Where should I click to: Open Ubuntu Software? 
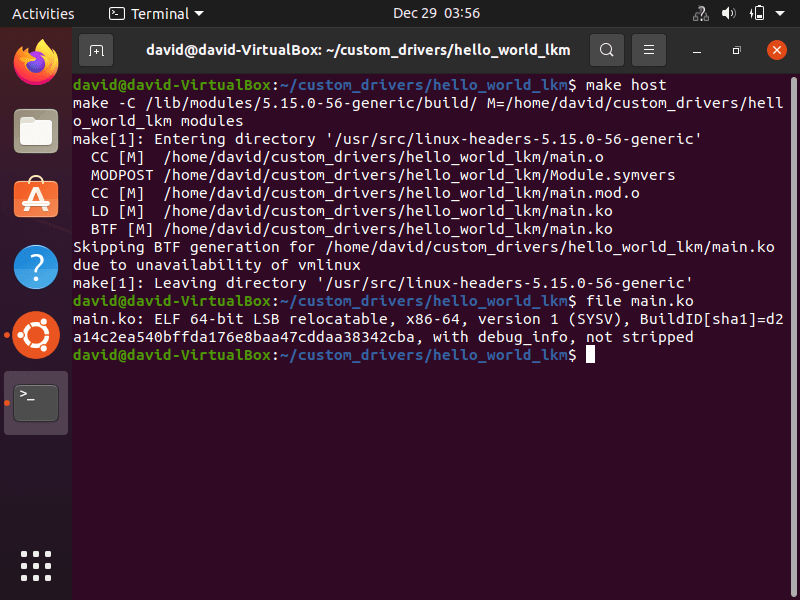(x=36, y=198)
